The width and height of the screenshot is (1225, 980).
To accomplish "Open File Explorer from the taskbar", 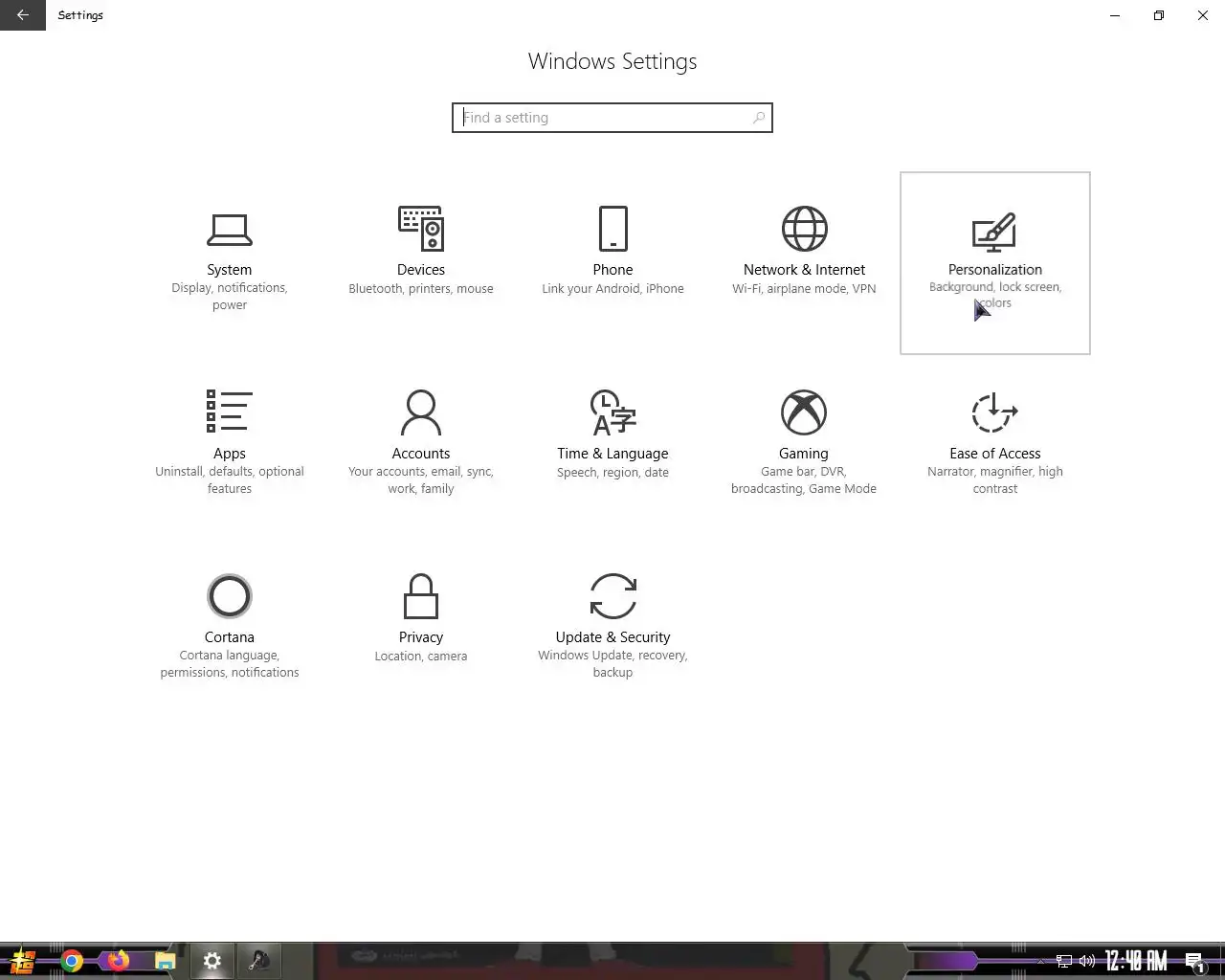I will click(x=166, y=961).
